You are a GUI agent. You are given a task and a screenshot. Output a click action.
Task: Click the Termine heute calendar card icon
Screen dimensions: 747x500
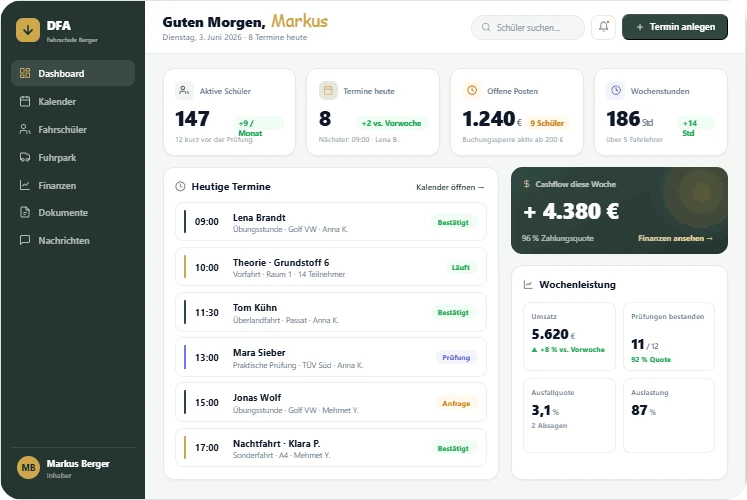328,90
